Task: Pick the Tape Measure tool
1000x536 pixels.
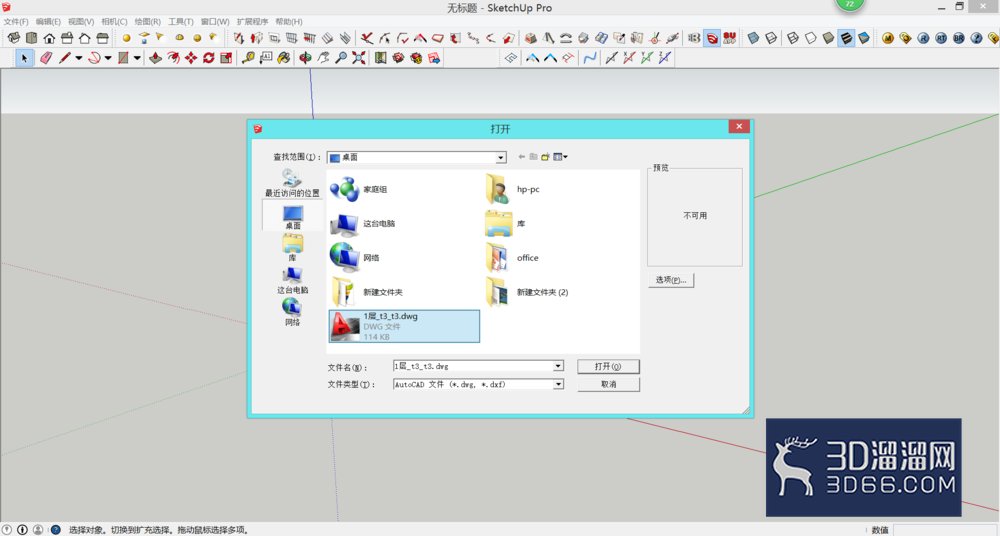Action: (x=248, y=58)
